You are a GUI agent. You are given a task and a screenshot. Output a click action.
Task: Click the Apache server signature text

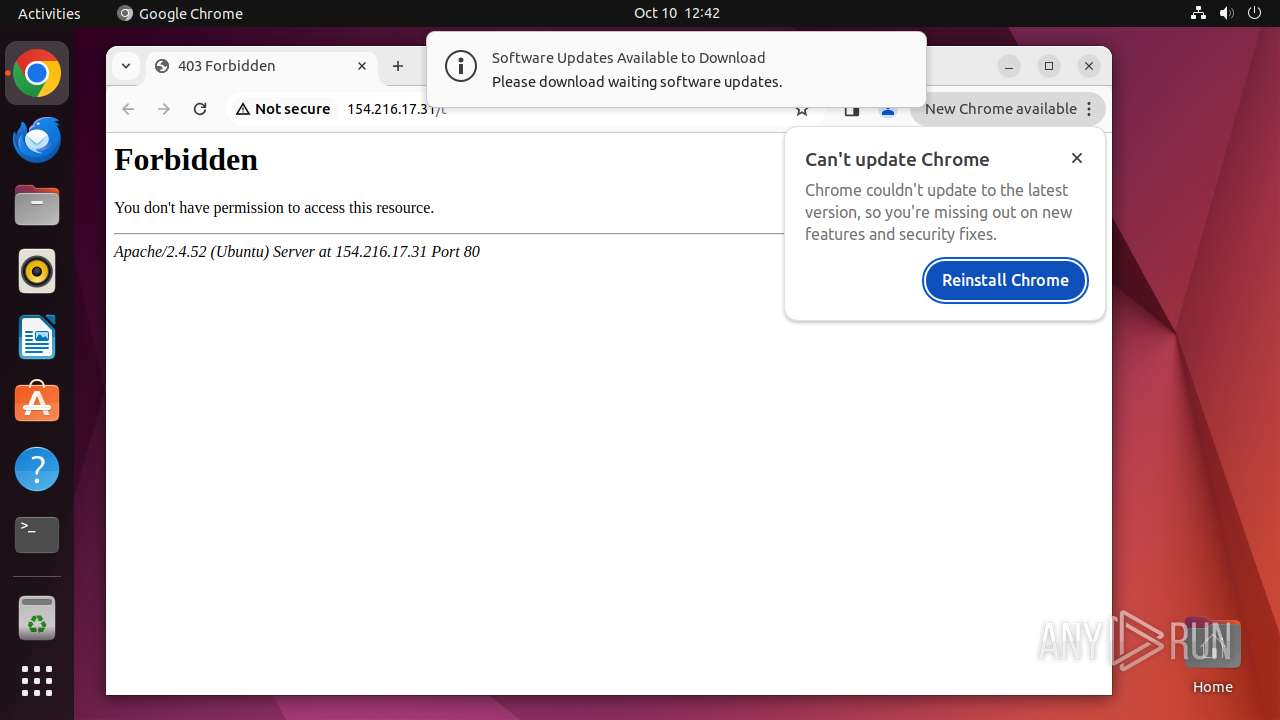[297, 252]
